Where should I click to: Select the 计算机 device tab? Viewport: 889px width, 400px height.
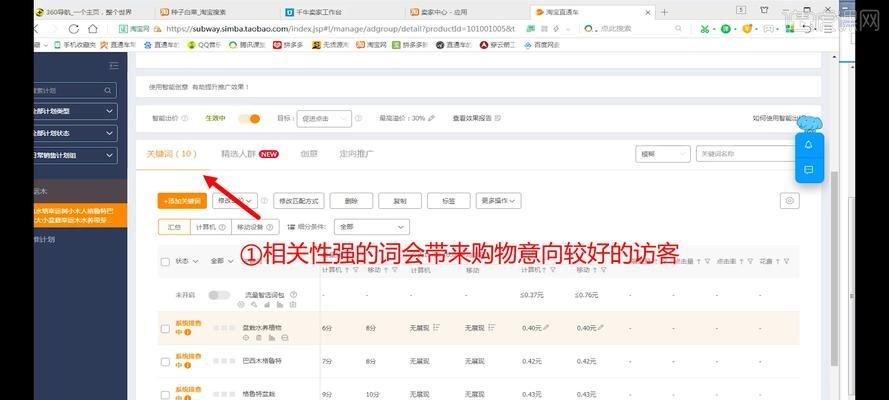pos(210,227)
